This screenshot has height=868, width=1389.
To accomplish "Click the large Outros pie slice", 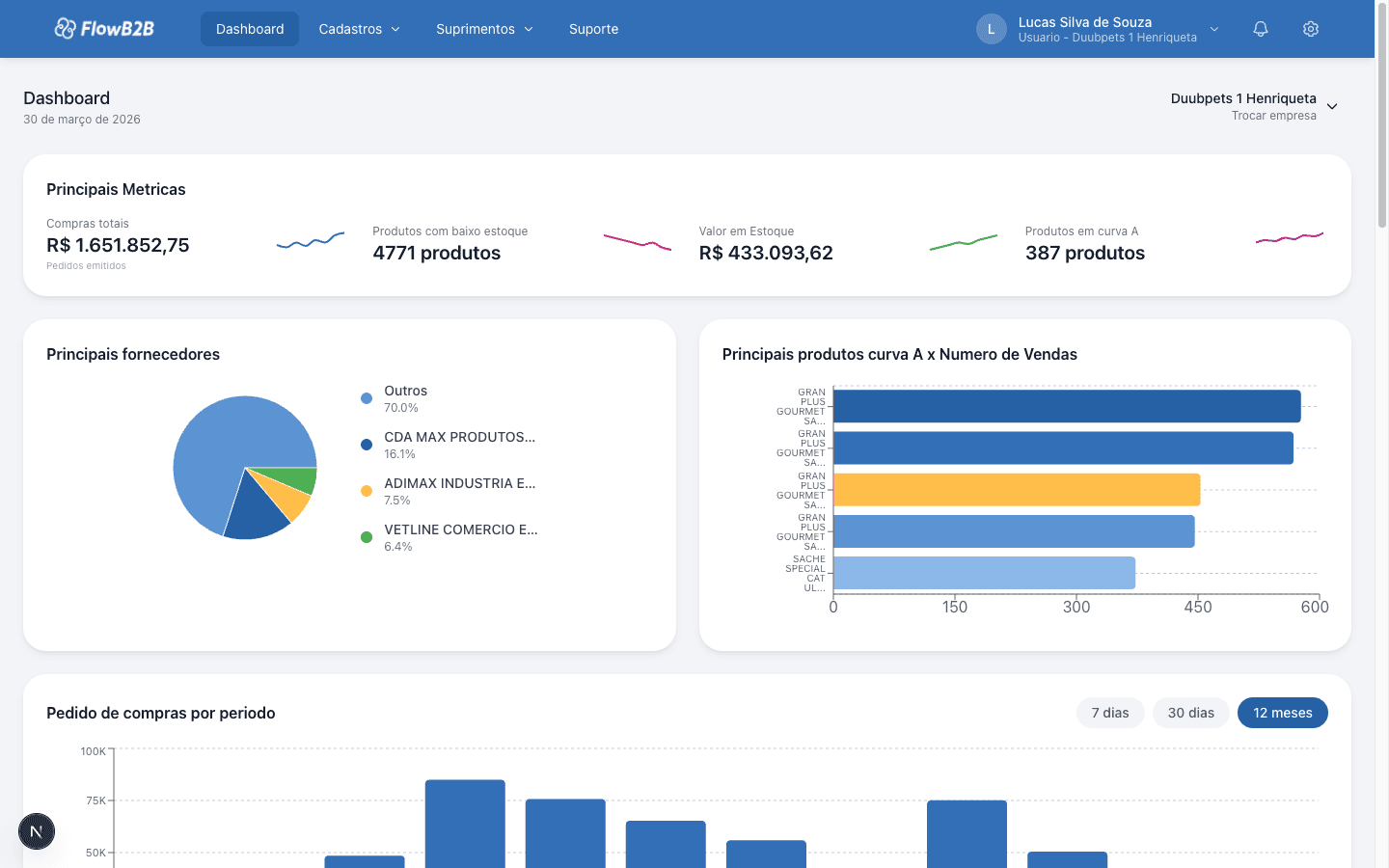I will (x=227, y=444).
